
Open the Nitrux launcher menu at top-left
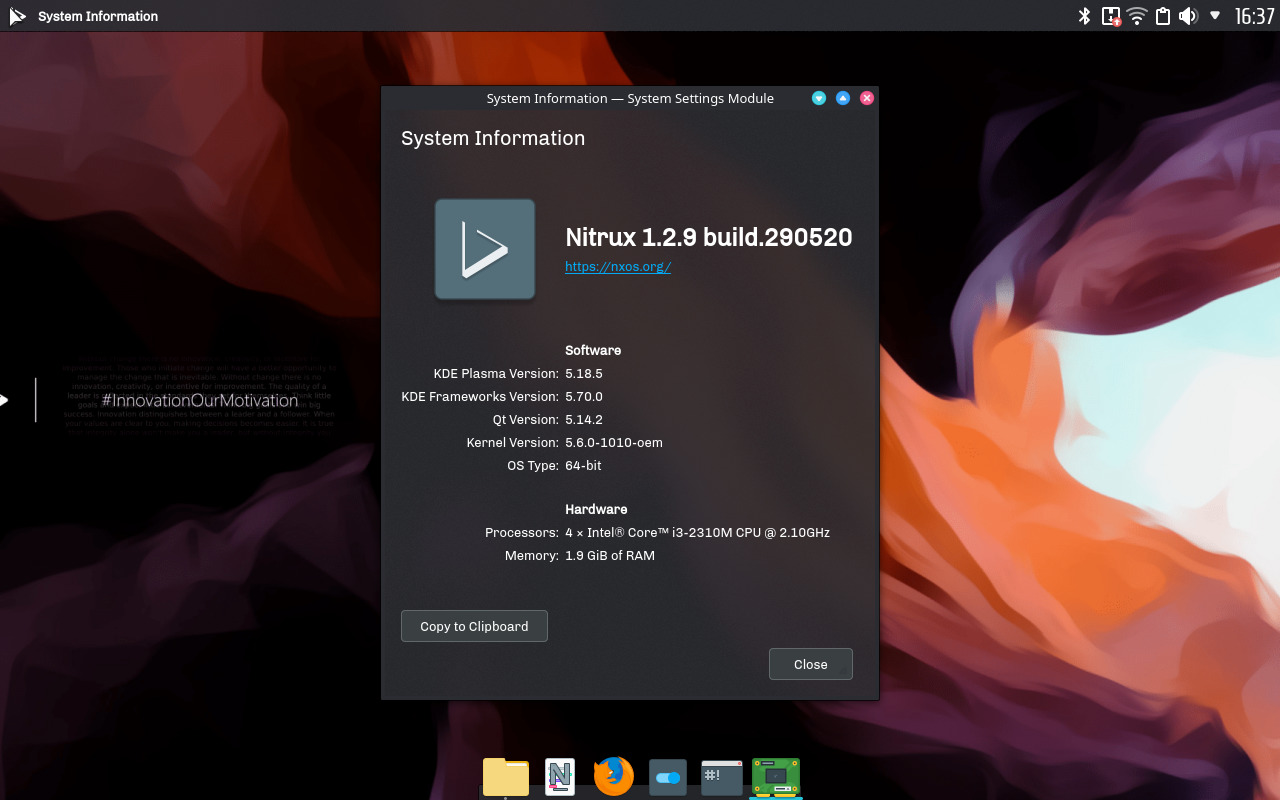17,16
